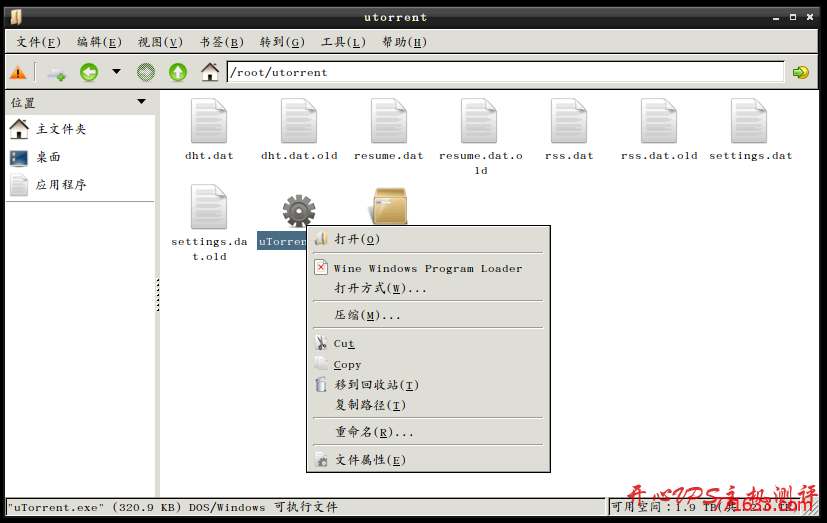The height and width of the screenshot is (523, 827).
Task: Open the 帮助(H) menu
Action: [x=405, y=42]
